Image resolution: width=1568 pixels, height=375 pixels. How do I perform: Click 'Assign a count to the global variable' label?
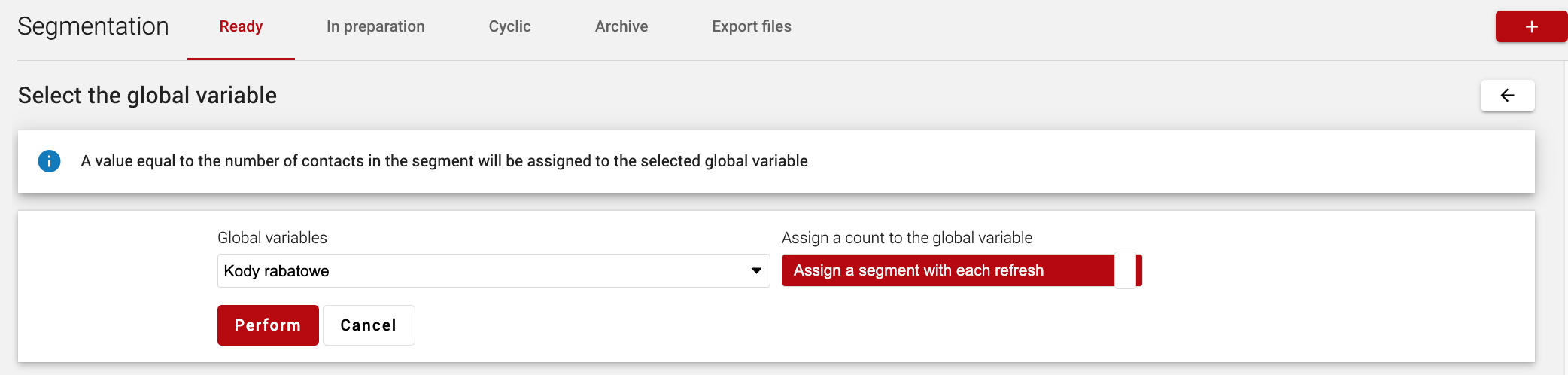[907, 238]
